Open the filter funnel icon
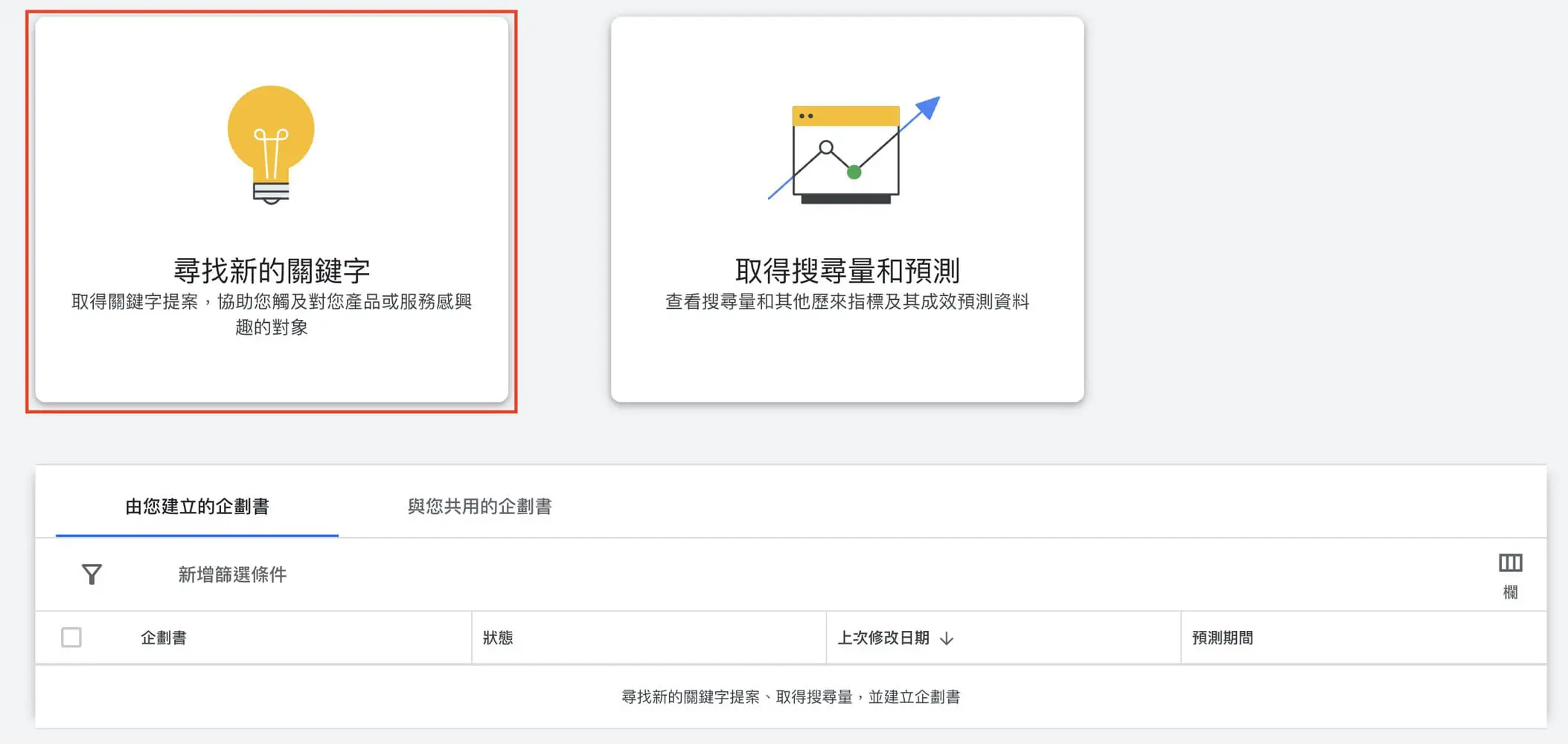The image size is (1568, 744). pyautogui.click(x=92, y=574)
